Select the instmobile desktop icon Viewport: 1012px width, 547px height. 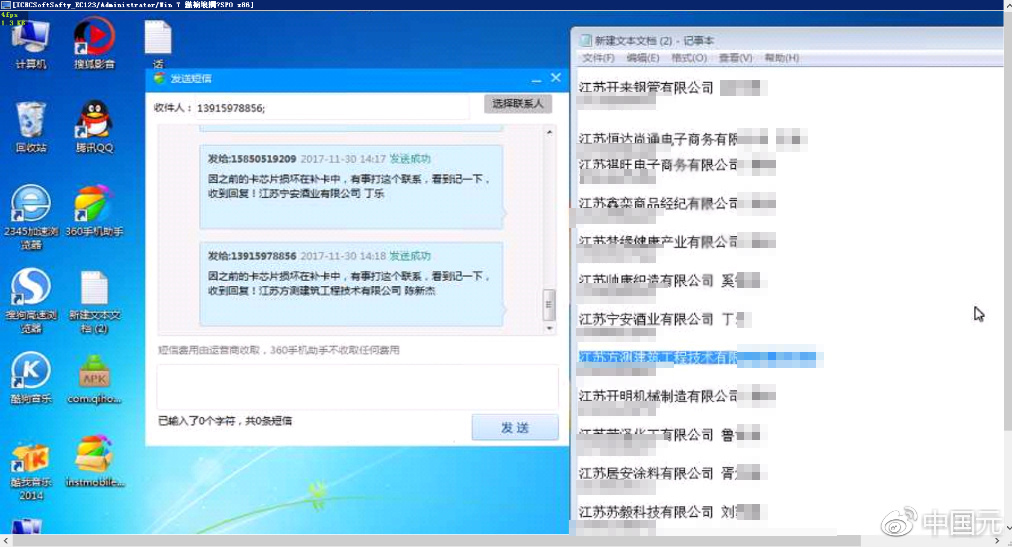point(94,462)
